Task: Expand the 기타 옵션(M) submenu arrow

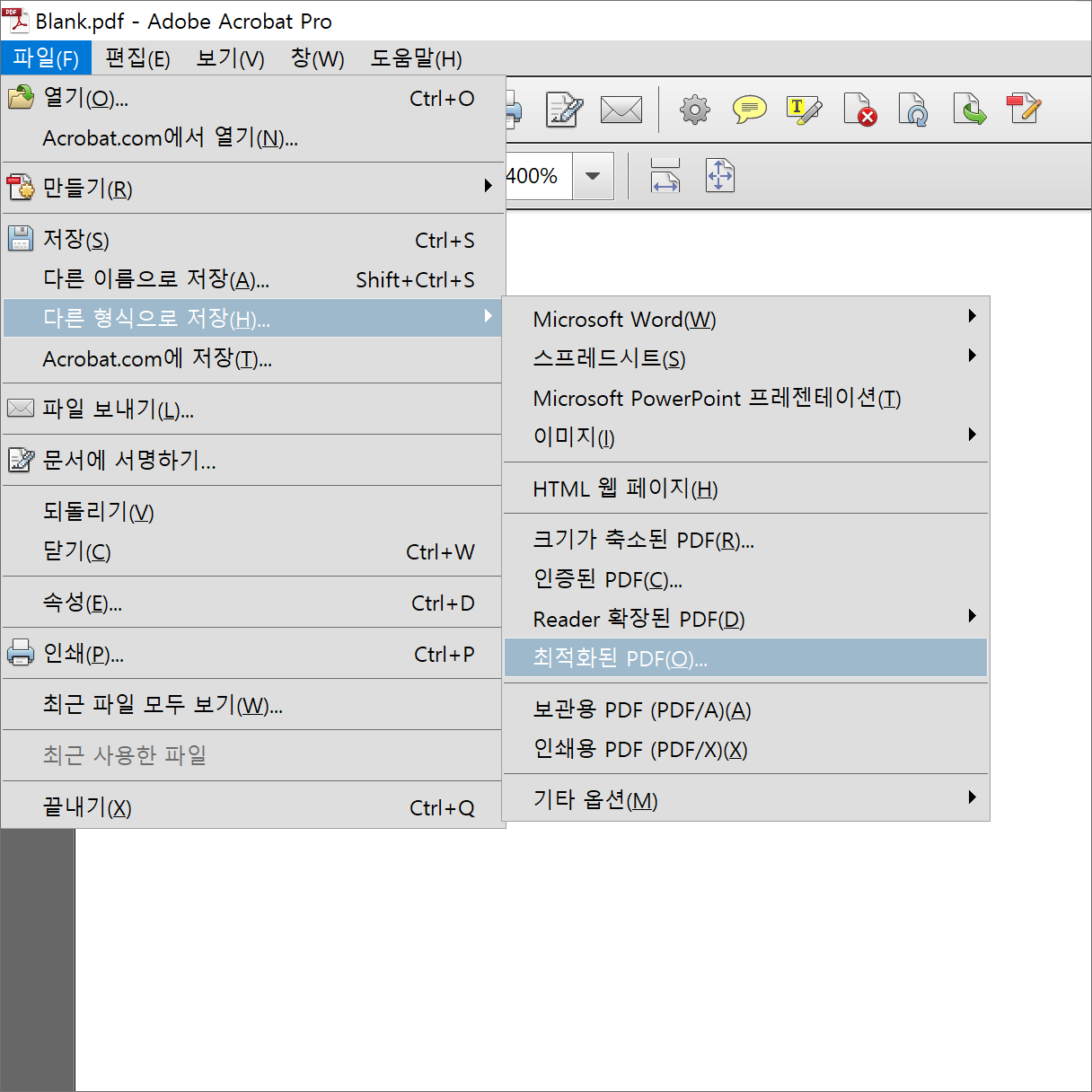Action: point(972,797)
